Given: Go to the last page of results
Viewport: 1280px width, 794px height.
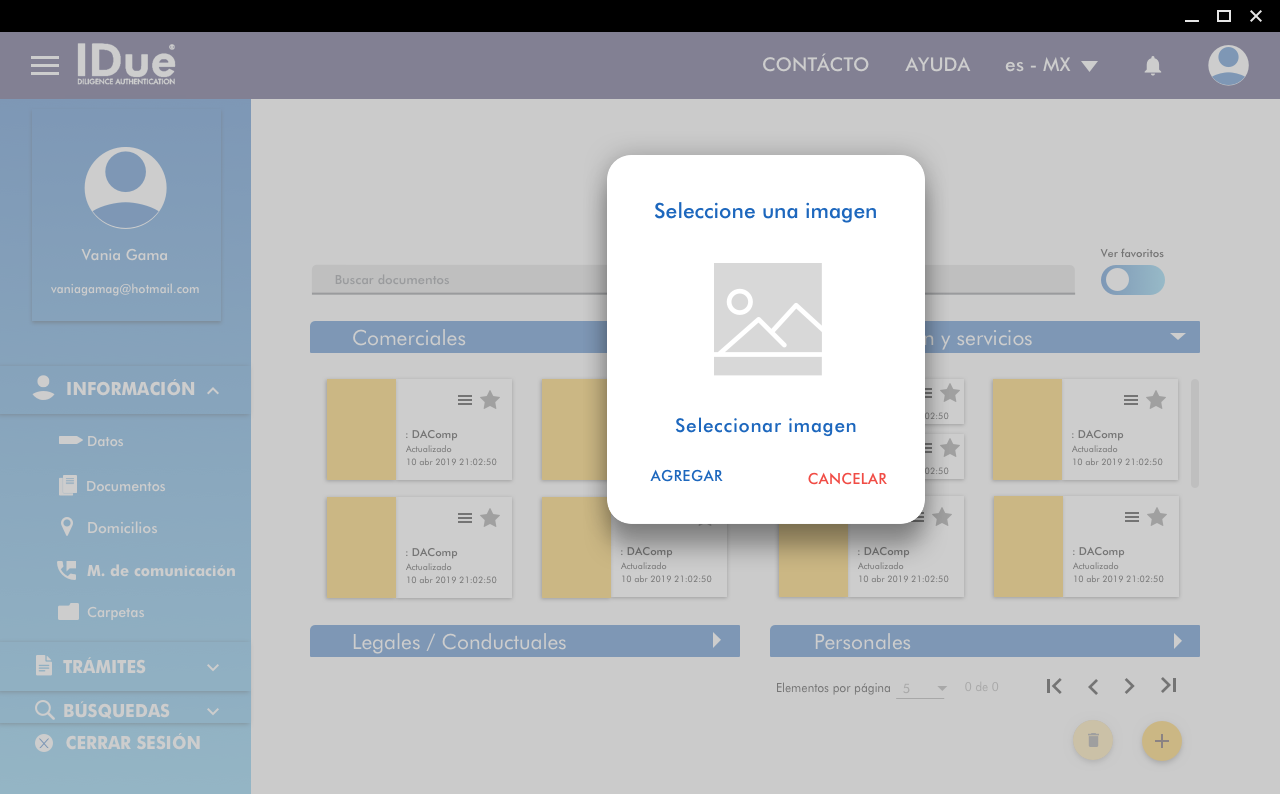Looking at the screenshot, I should (x=1168, y=686).
